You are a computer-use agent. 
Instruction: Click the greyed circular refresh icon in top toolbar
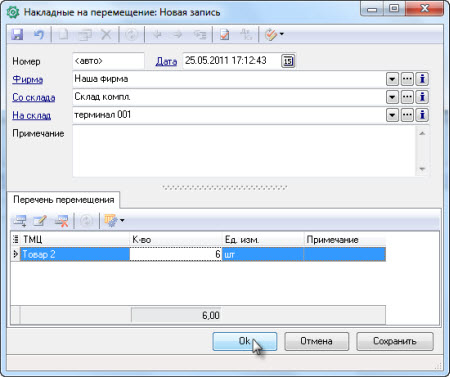pos(131,34)
